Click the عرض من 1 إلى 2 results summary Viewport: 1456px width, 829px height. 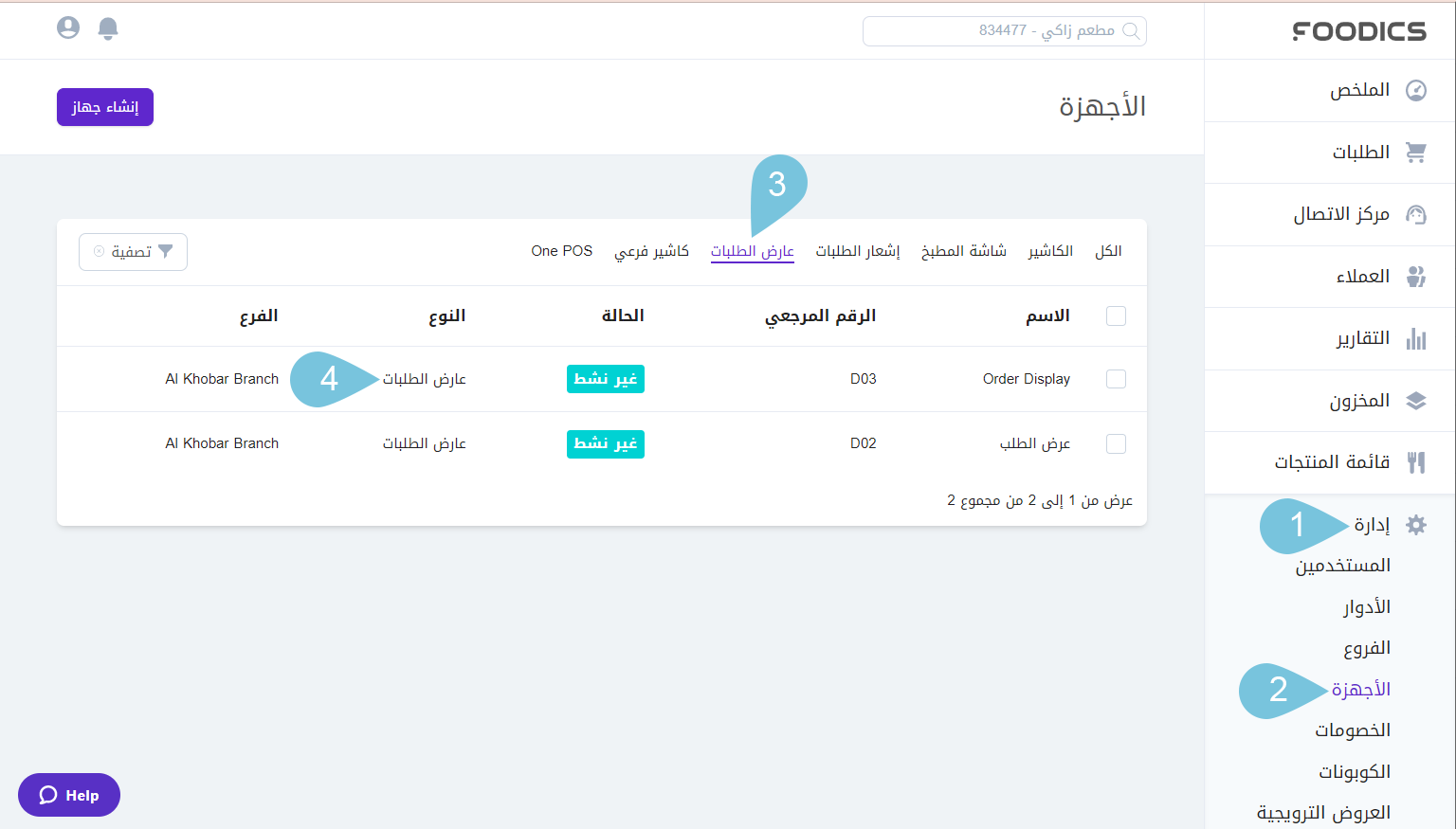1040,500
